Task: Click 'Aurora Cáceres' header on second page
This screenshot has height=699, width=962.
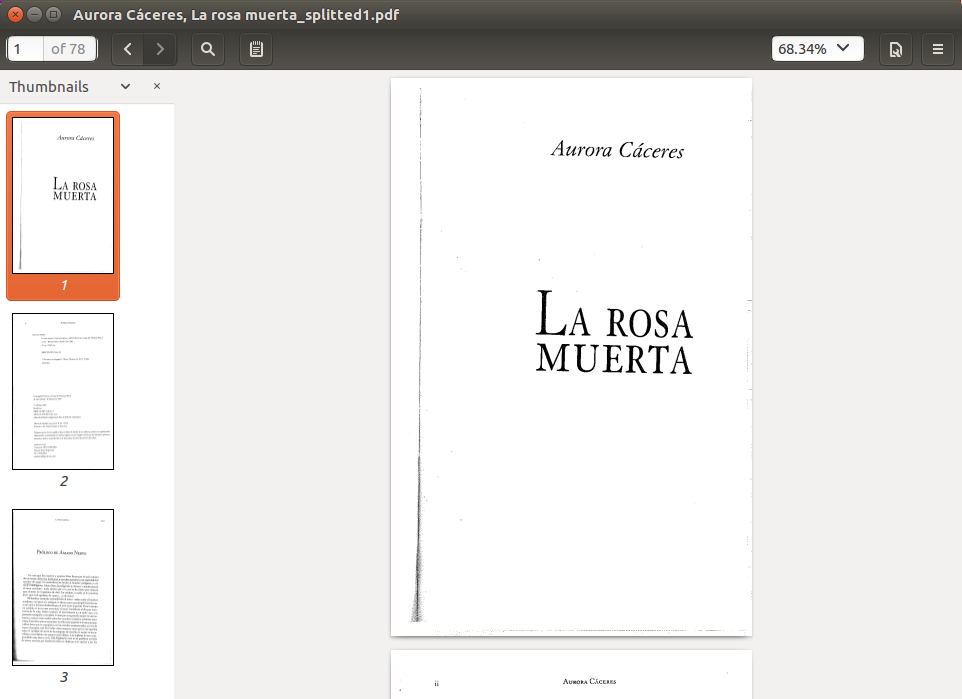Action: (590, 681)
